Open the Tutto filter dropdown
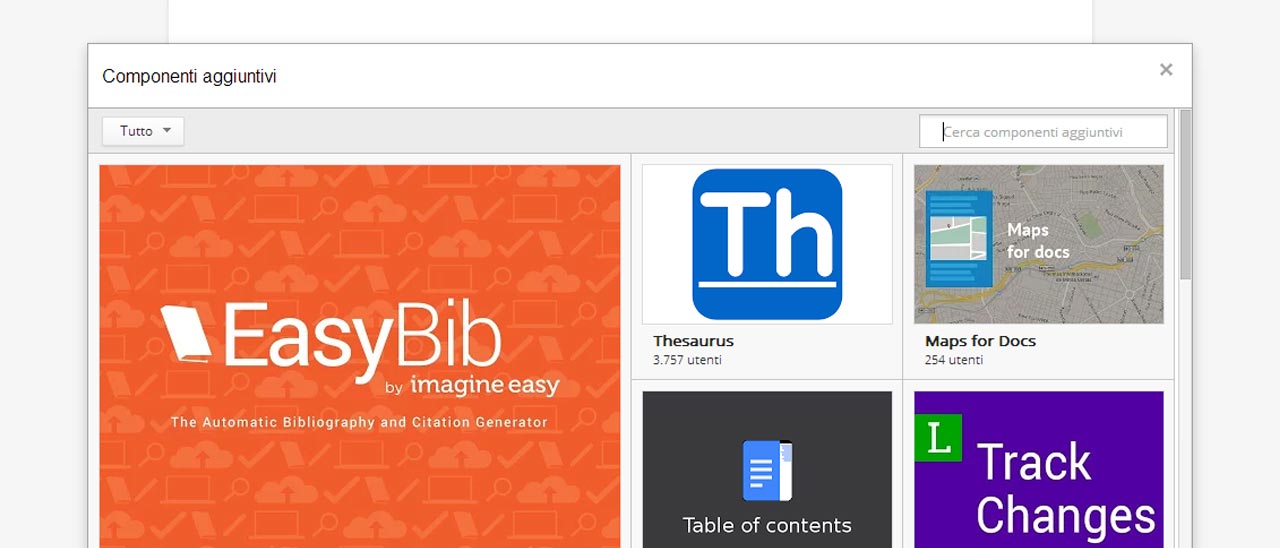This screenshot has height=548, width=1280. coord(143,131)
